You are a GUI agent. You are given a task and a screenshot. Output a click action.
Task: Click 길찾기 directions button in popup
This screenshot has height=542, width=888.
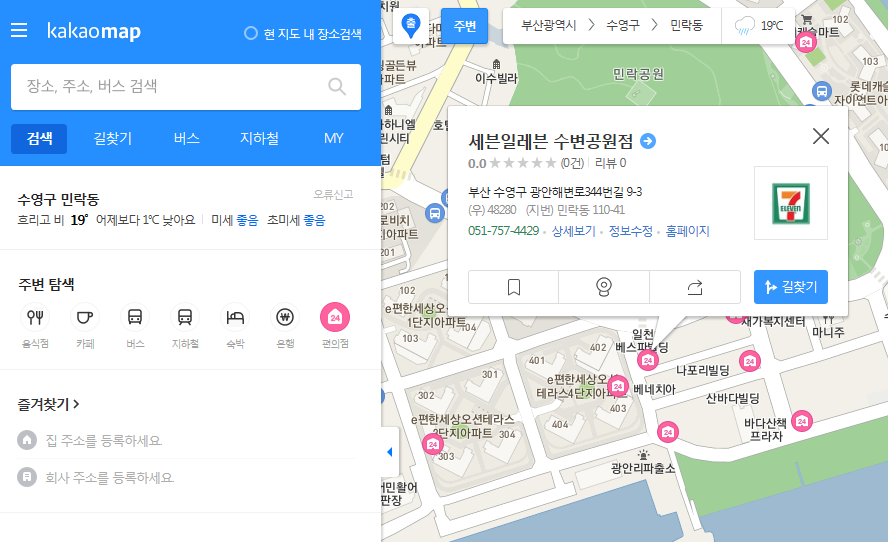coord(791,287)
